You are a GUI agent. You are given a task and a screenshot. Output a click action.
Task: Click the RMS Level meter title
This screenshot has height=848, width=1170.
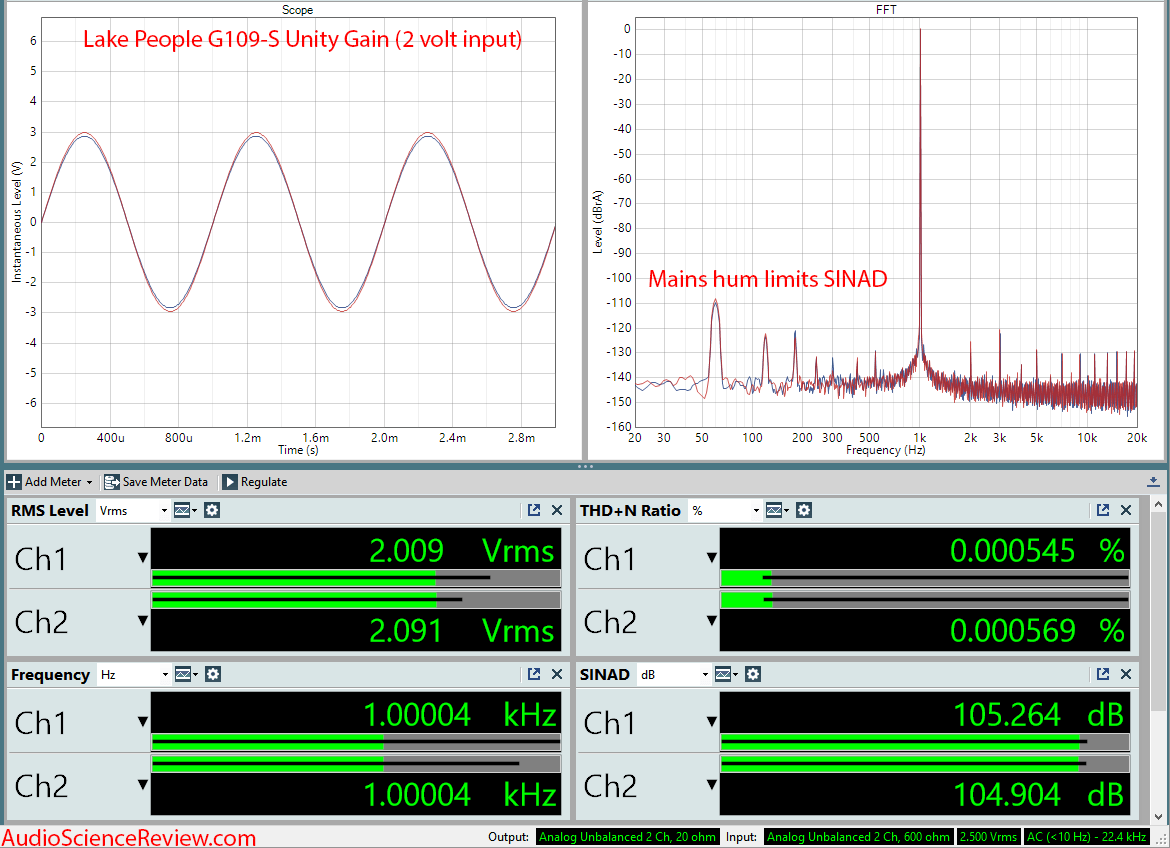(50, 511)
